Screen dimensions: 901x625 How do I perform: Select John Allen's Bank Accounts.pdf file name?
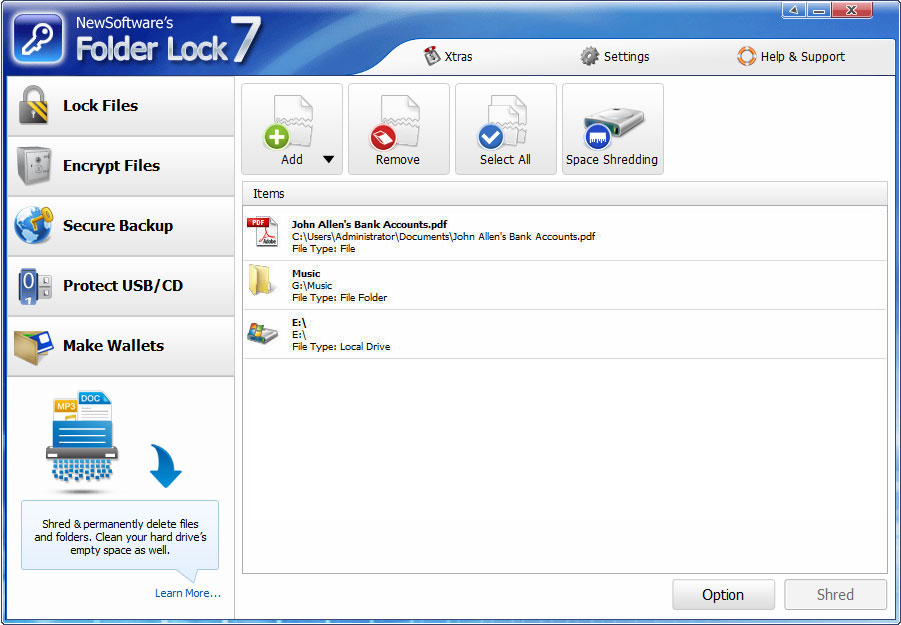coord(369,224)
